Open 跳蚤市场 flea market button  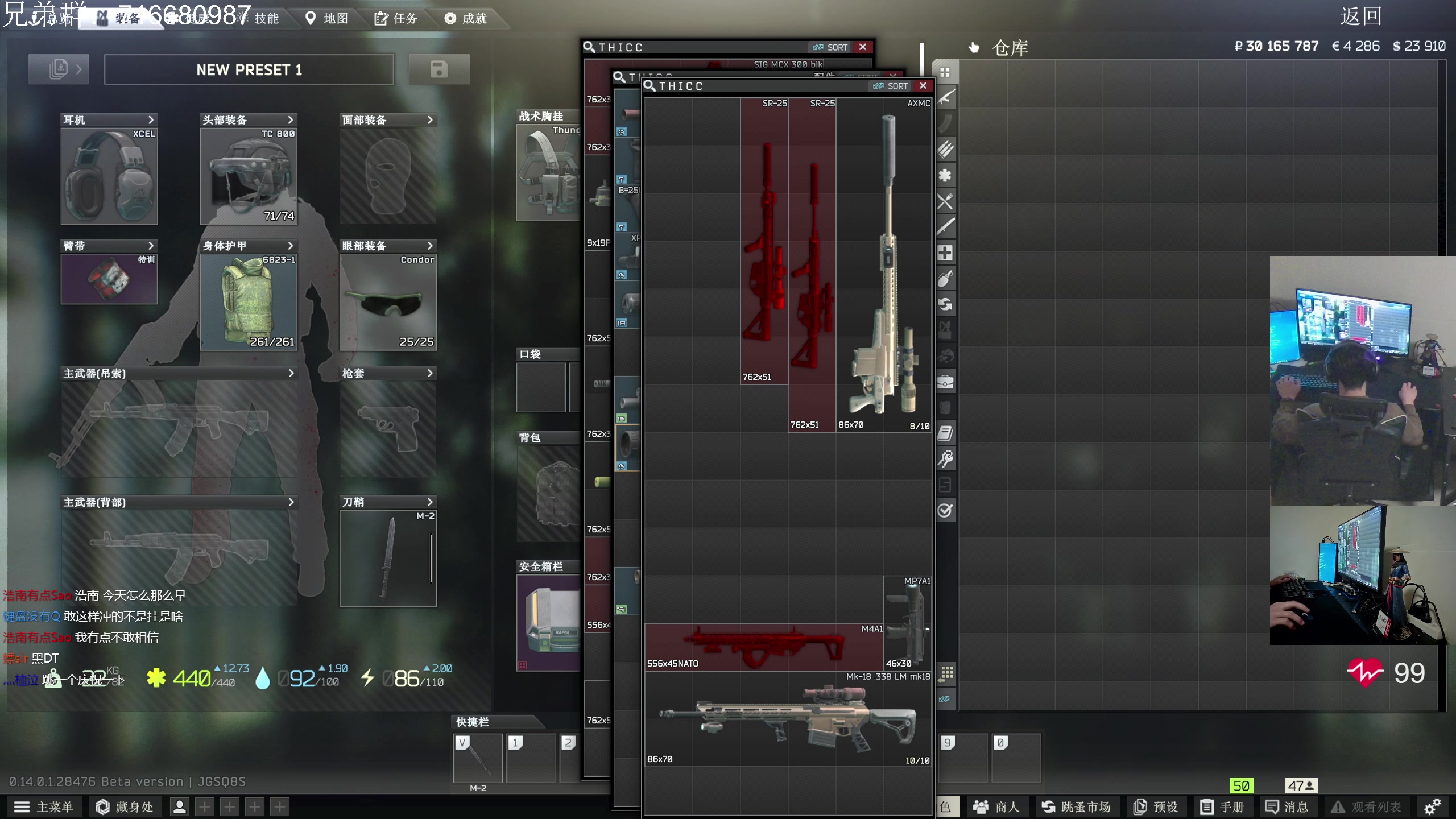(1076, 806)
